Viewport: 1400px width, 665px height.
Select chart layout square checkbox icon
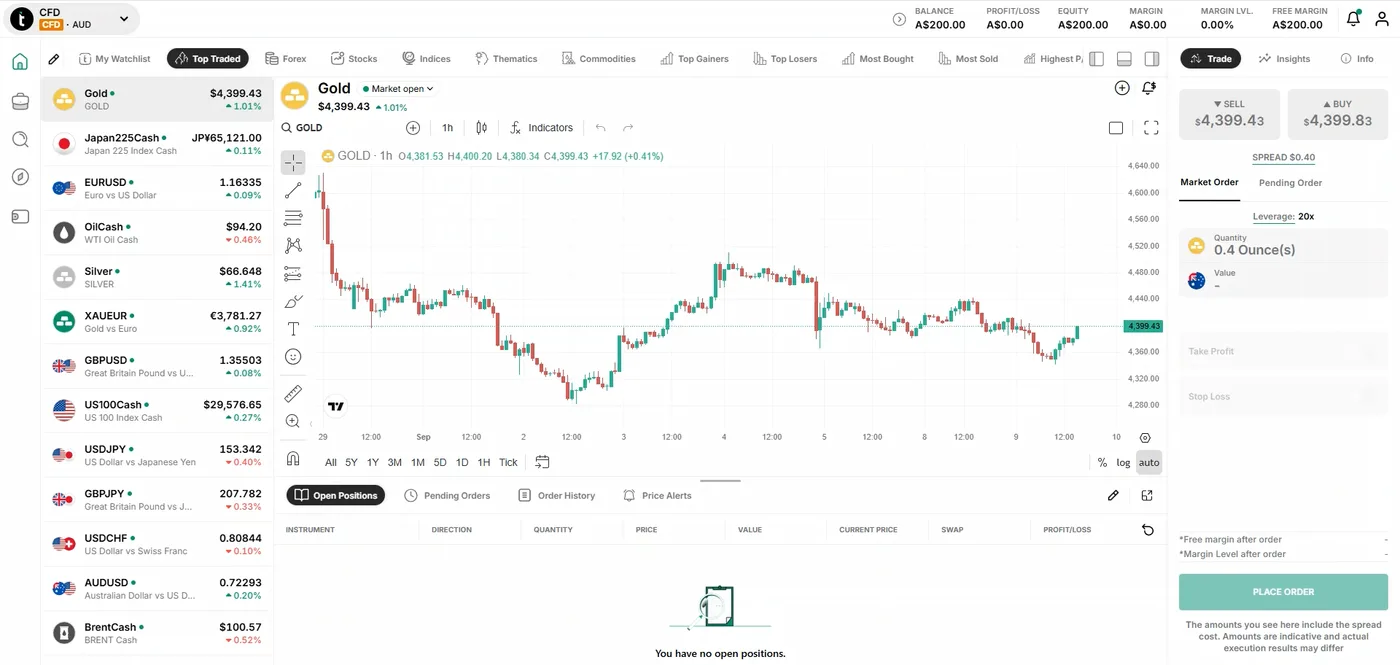click(1116, 128)
